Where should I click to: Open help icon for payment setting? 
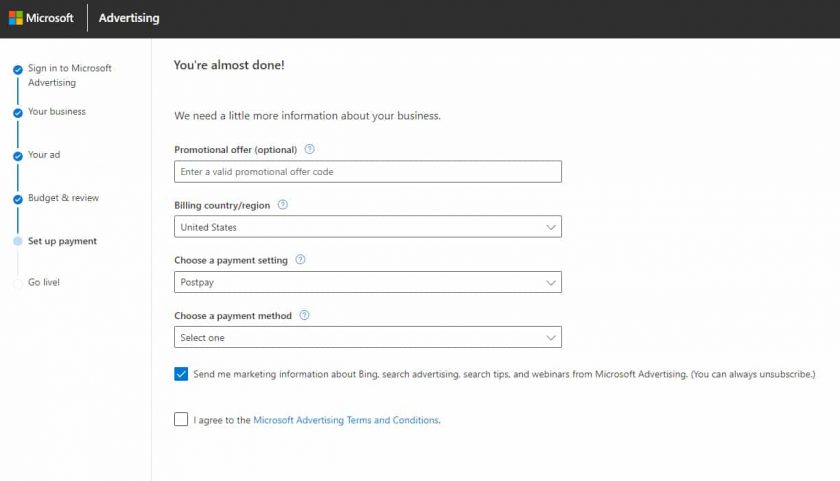(301, 260)
